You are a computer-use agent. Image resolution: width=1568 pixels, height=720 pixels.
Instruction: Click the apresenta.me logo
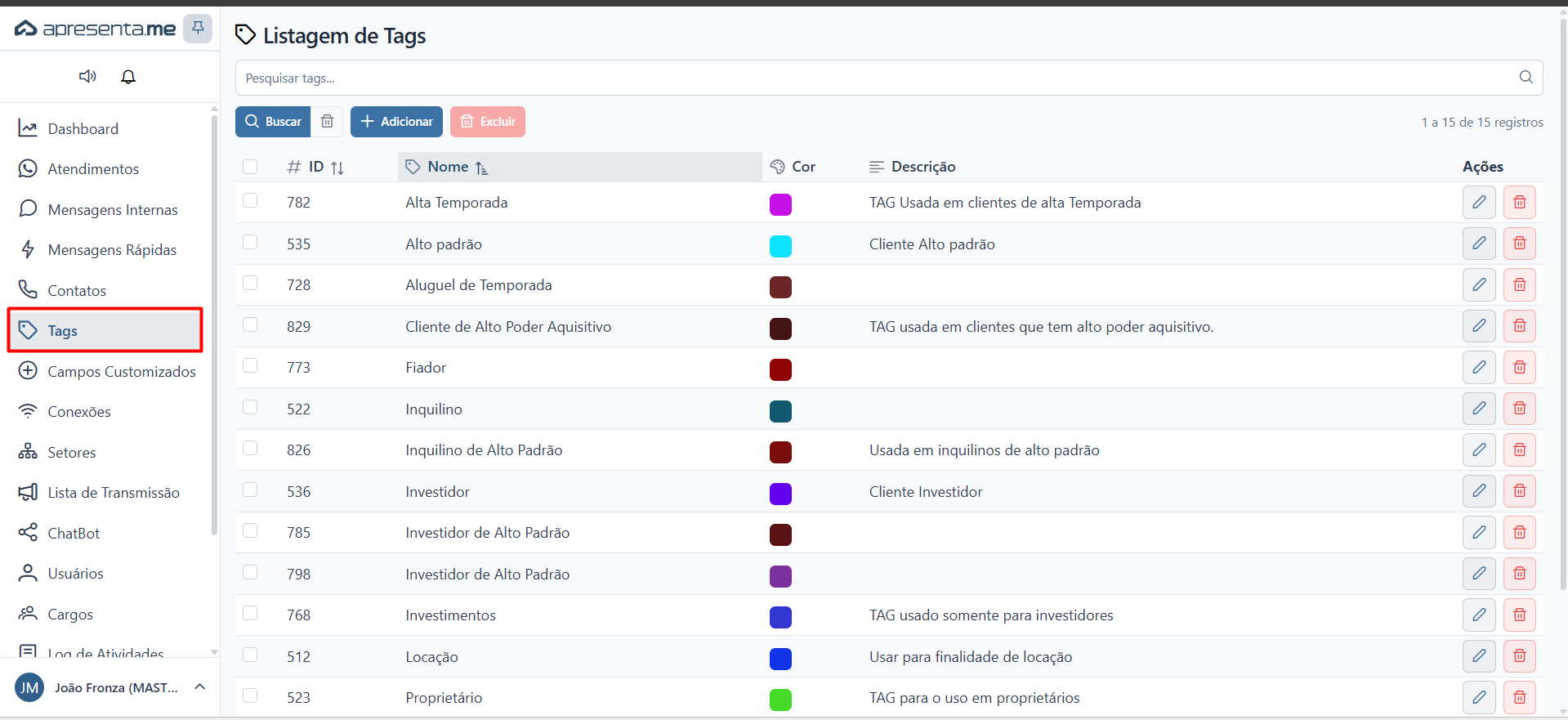tap(95, 29)
